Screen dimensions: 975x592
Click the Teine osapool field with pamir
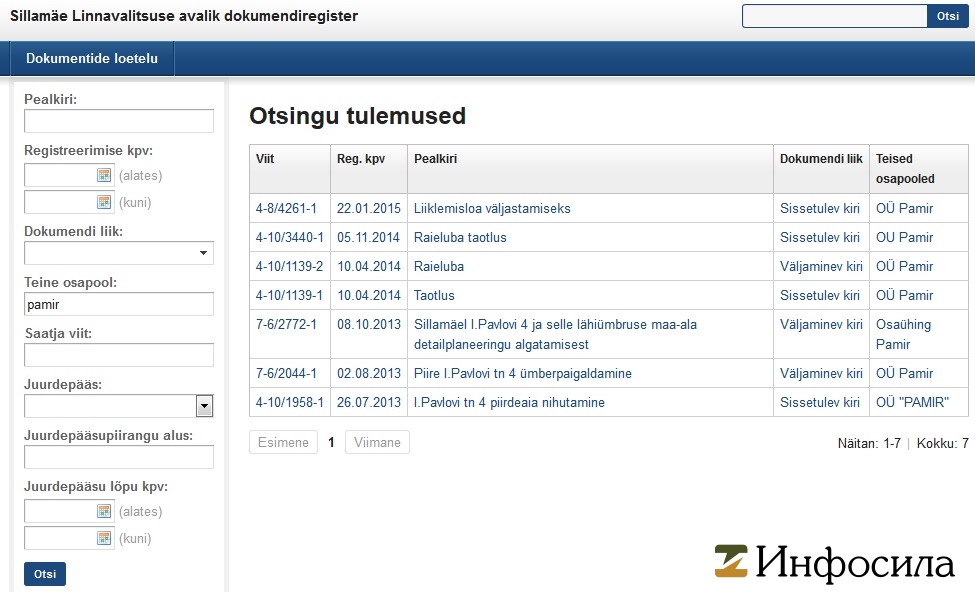point(119,304)
